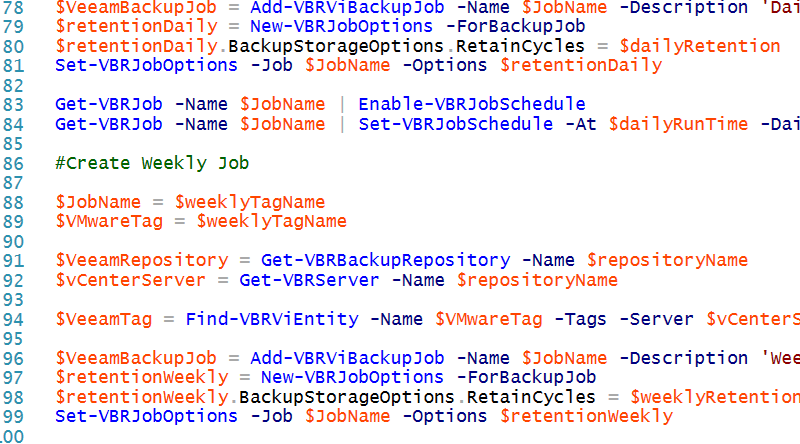Click '-ForBackupJob' parameter on line 79

pos(515,27)
